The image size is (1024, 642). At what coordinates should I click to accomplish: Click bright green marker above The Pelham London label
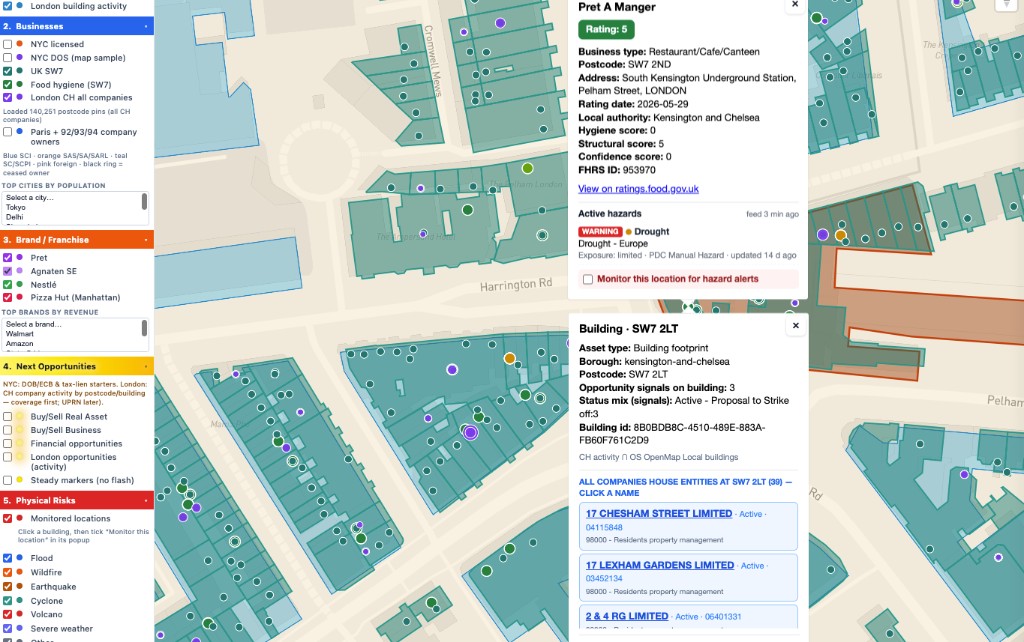[x=528, y=169]
